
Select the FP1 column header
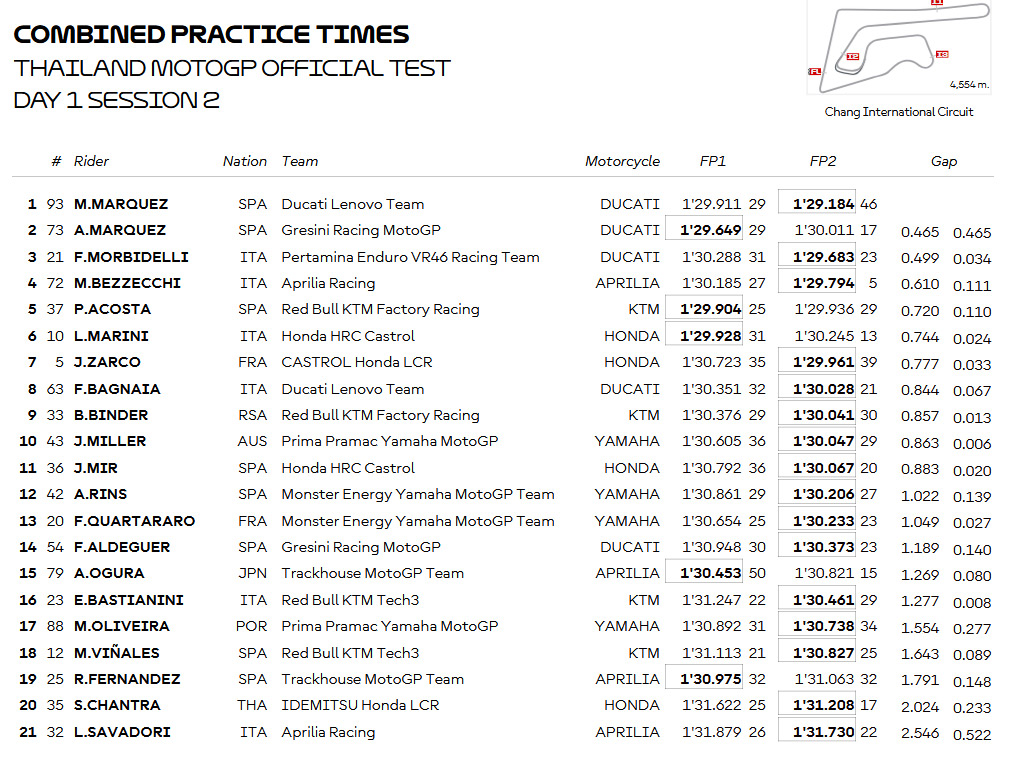click(x=713, y=161)
